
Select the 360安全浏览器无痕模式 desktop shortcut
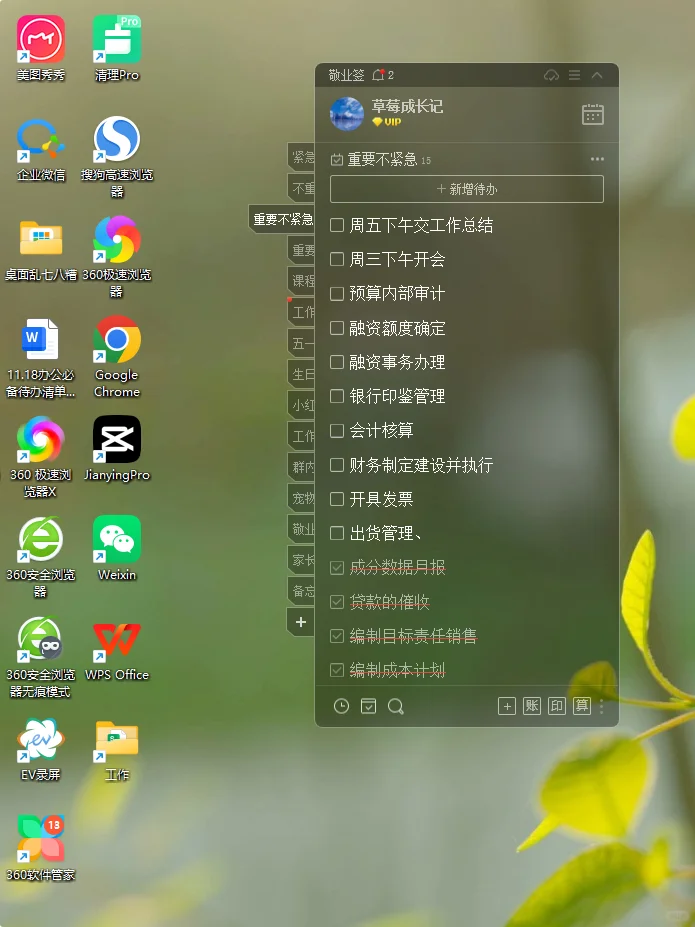41,657
